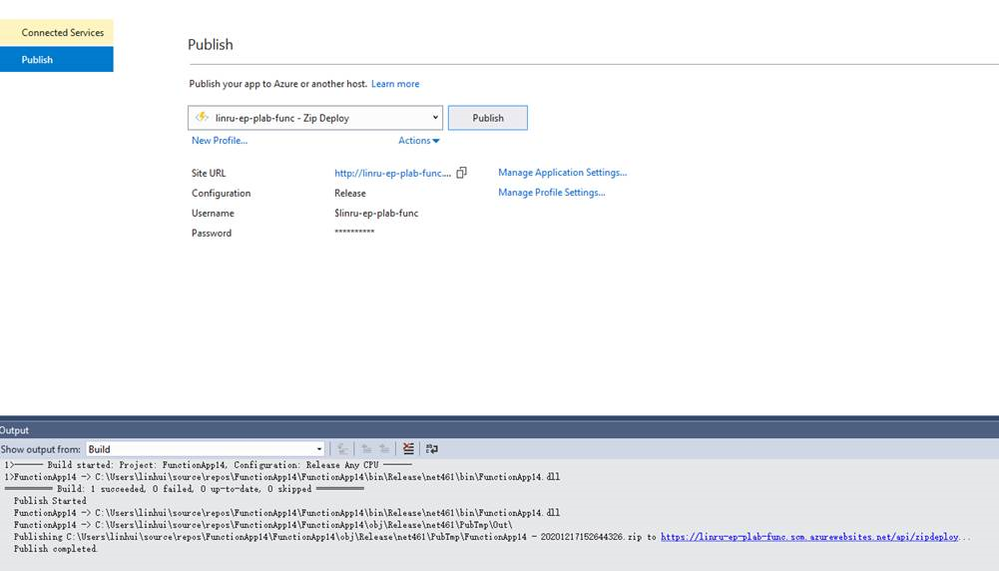The height and width of the screenshot is (571, 999).
Task: Open the zipdeploy URL in Output log
Action: pos(810,537)
